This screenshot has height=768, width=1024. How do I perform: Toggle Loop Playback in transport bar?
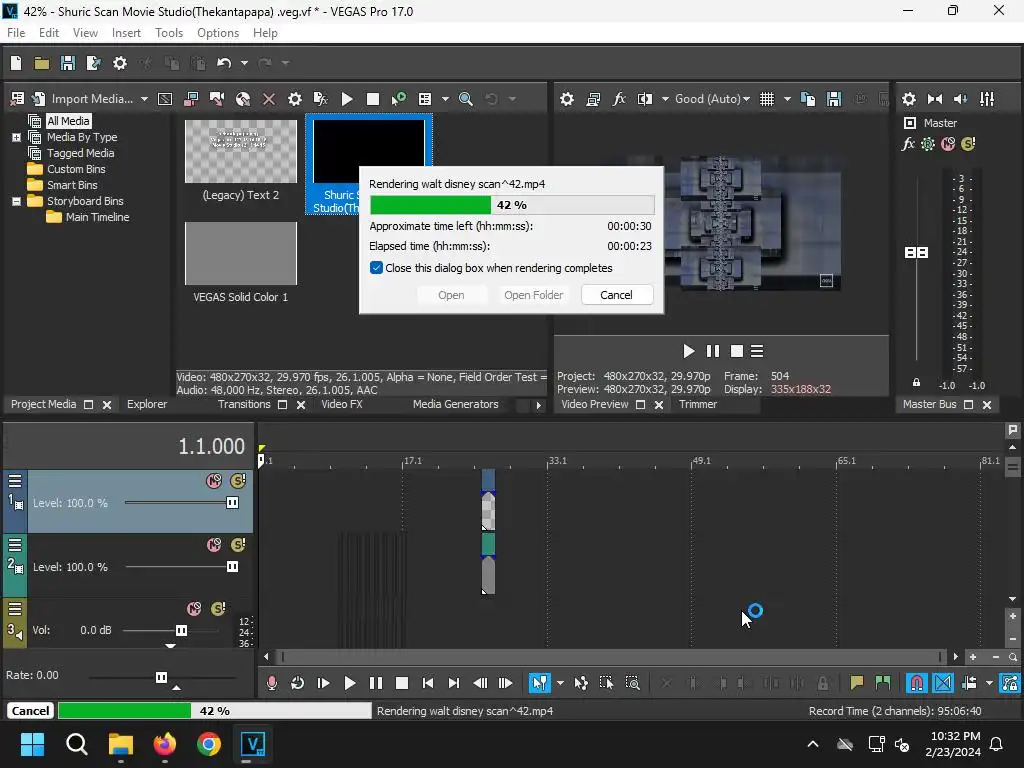click(x=297, y=683)
